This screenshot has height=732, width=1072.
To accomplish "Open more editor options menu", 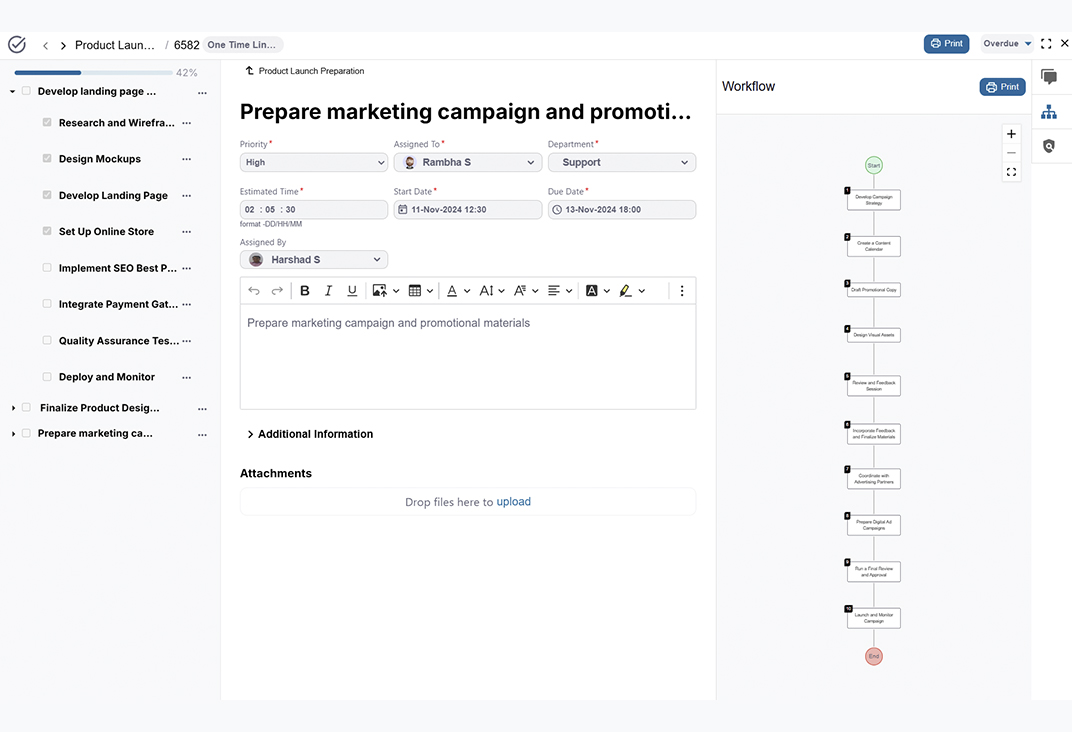I will [x=682, y=291].
